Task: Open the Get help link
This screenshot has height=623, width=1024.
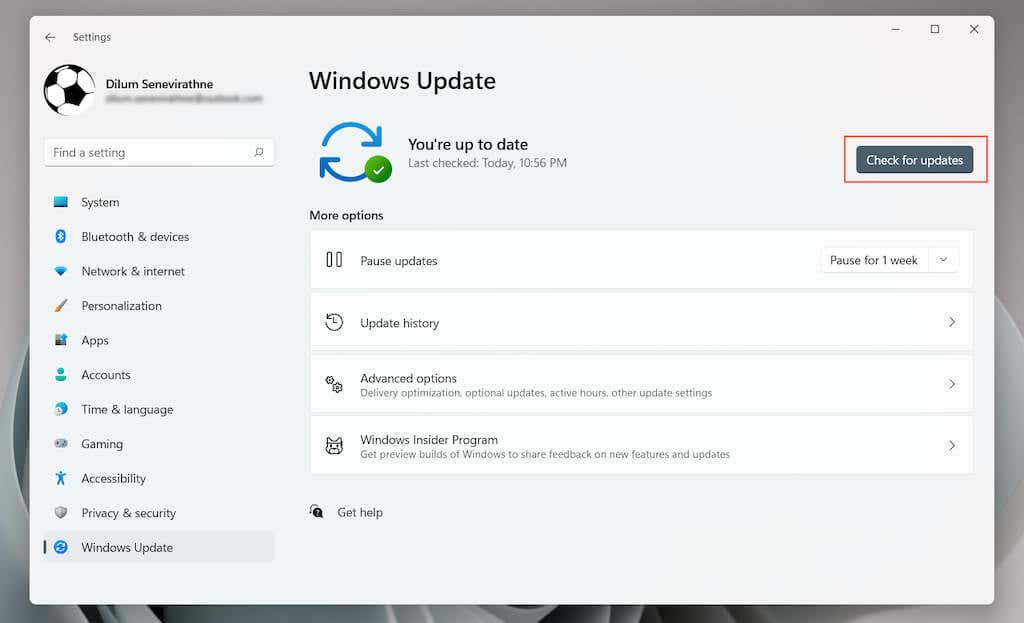Action: pos(360,513)
